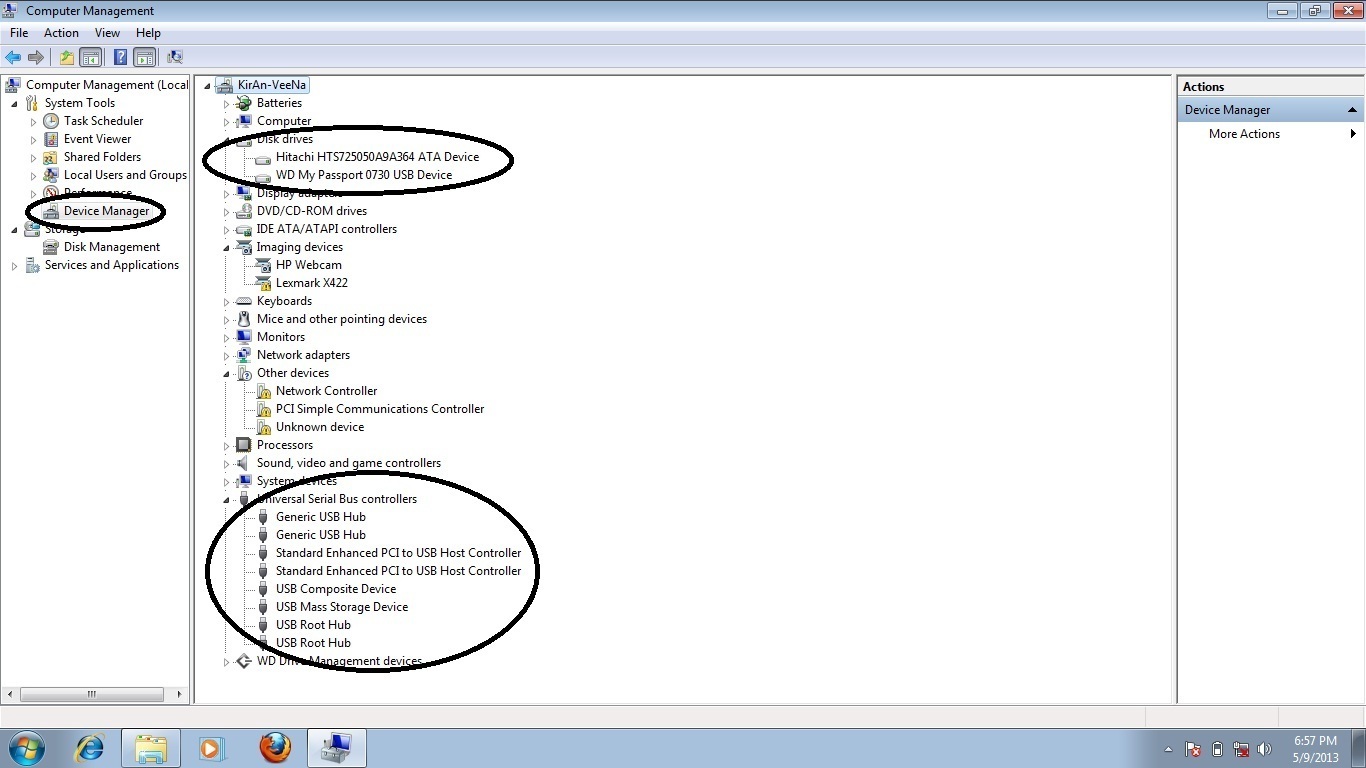1366x768 pixels.
Task: Click the taskbar clock showing 6:57 PM
Action: [1315, 749]
